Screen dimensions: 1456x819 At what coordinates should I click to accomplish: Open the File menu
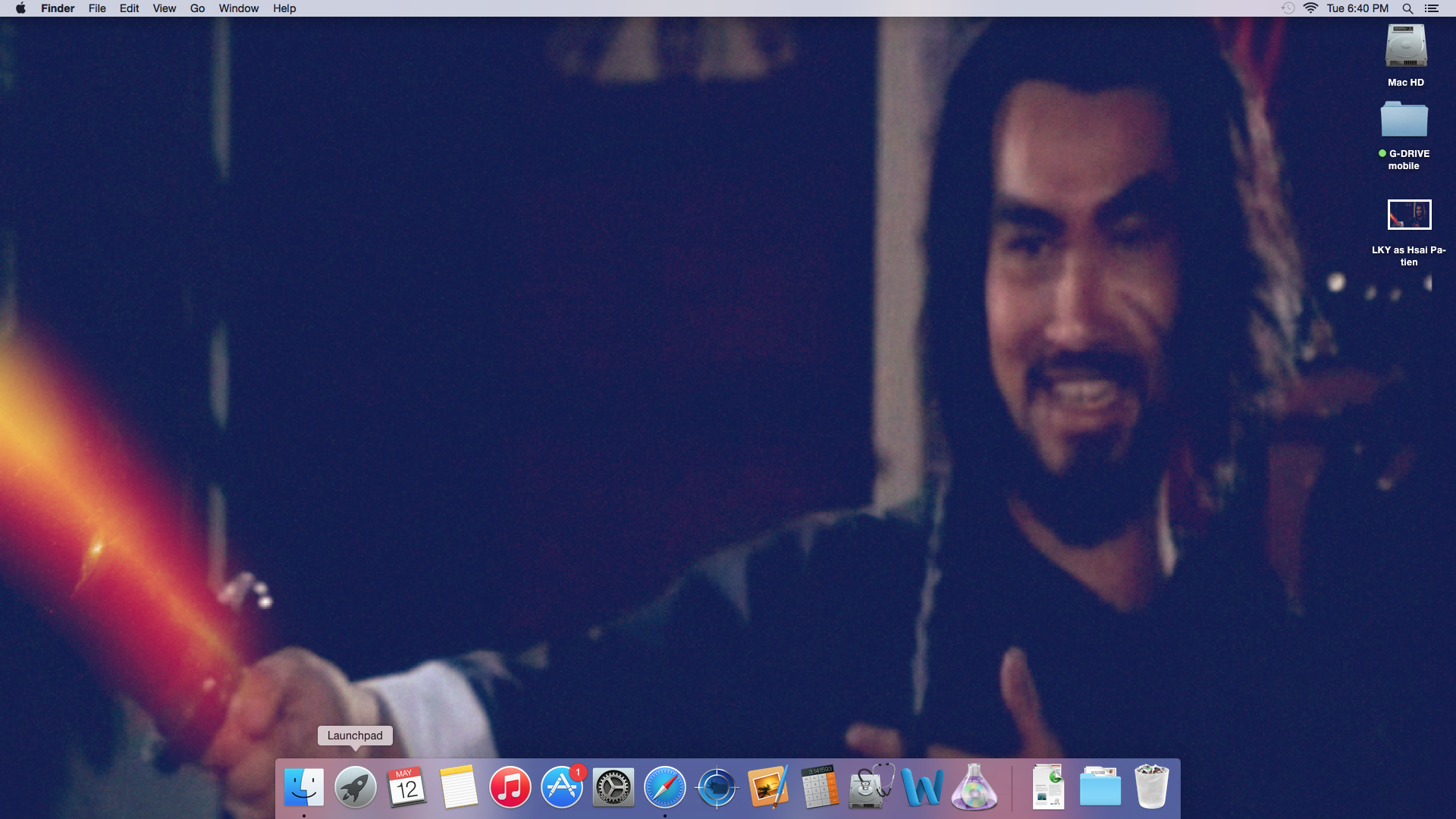pyautogui.click(x=97, y=8)
